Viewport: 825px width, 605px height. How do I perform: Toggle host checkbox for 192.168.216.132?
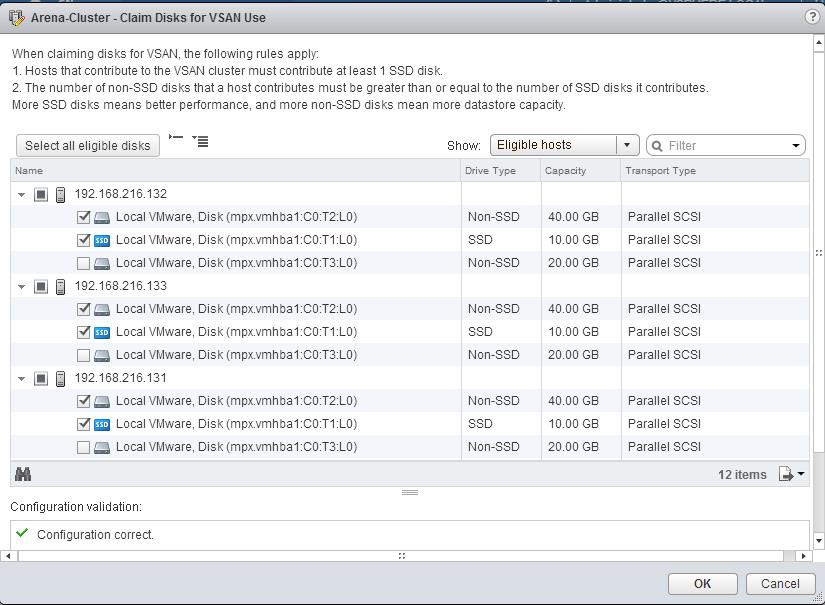pos(41,195)
